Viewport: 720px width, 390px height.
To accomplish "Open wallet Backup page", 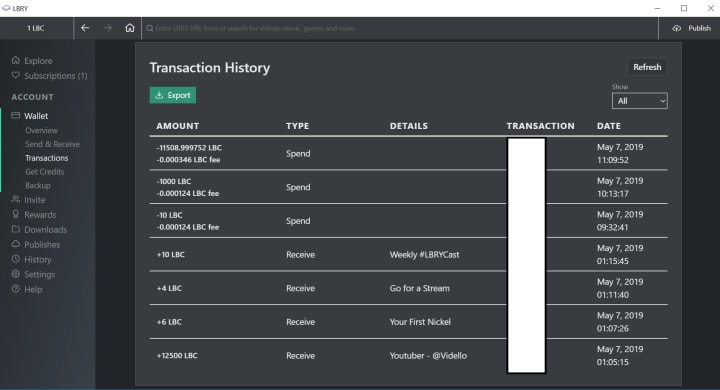I will pos(38,186).
